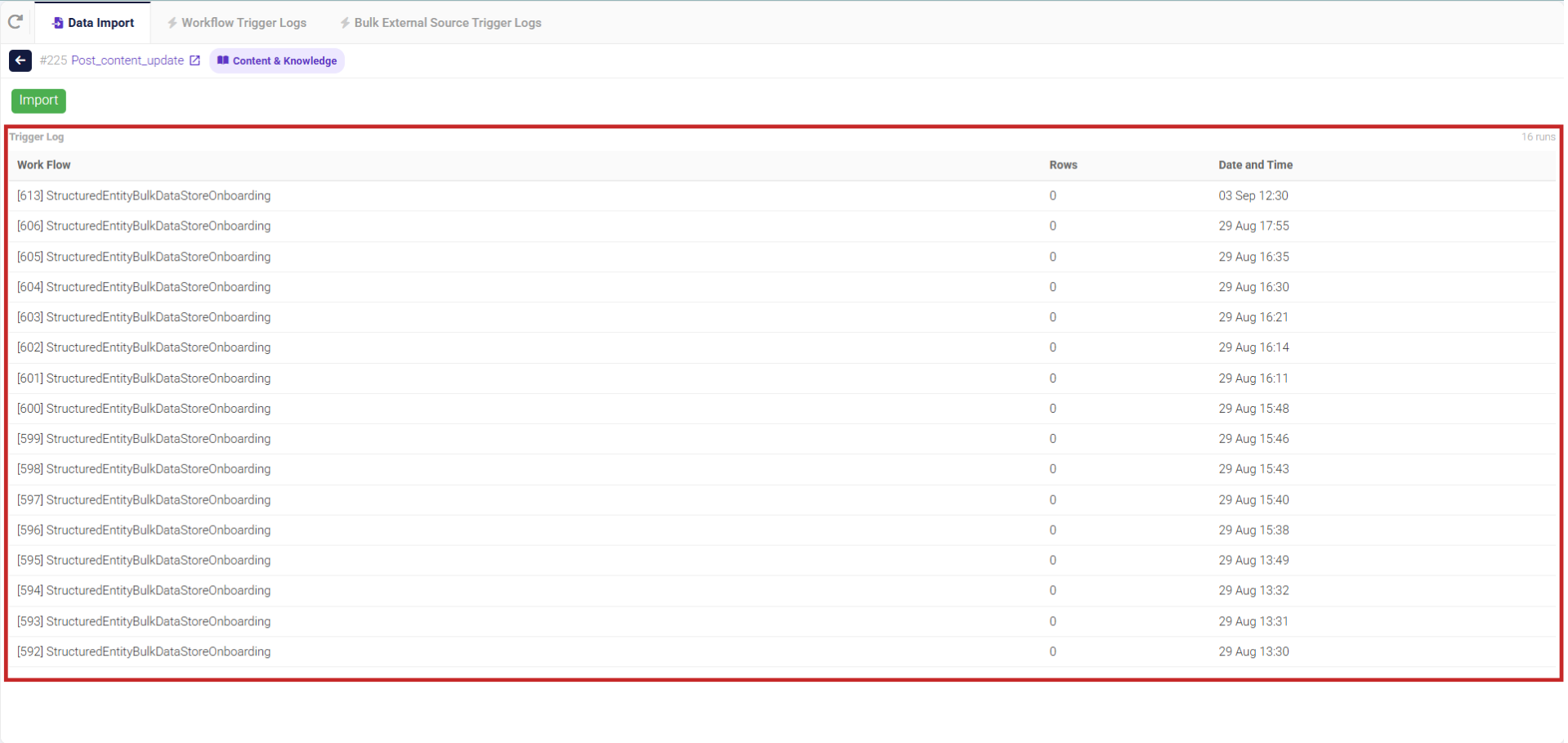Select workflow run [604] row

click(x=783, y=287)
